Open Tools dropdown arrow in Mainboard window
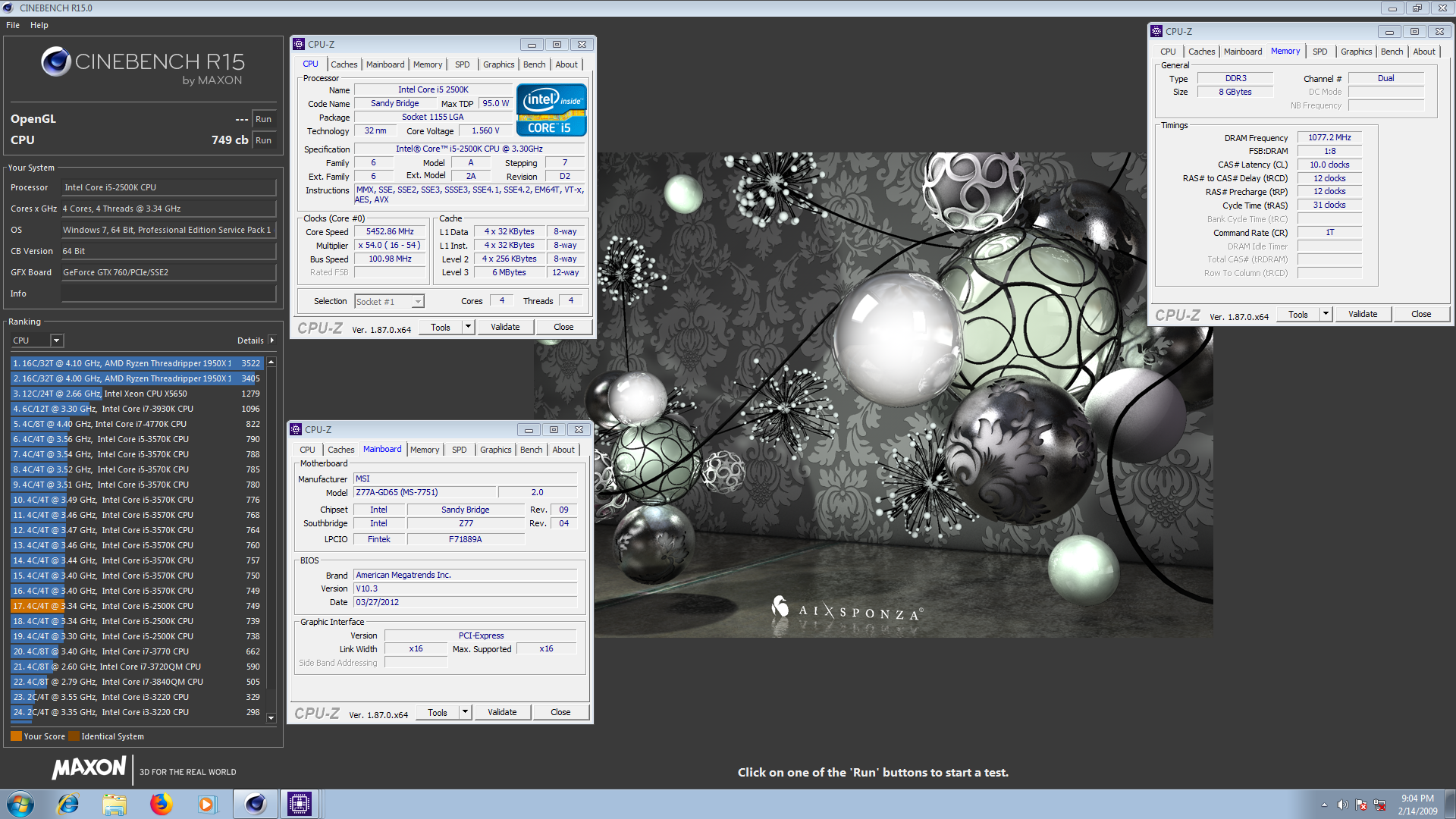This screenshot has height=819, width=1456. tap(465, 712)
